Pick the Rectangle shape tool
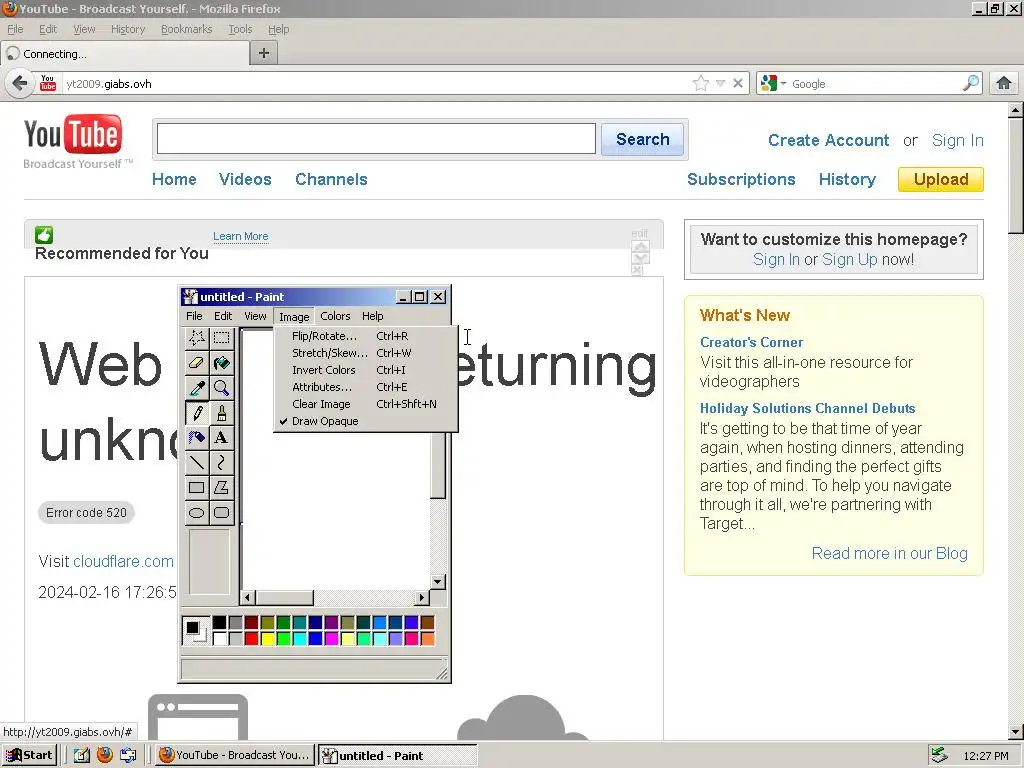Screen dimensions: 1024x768 pos(197,487)
